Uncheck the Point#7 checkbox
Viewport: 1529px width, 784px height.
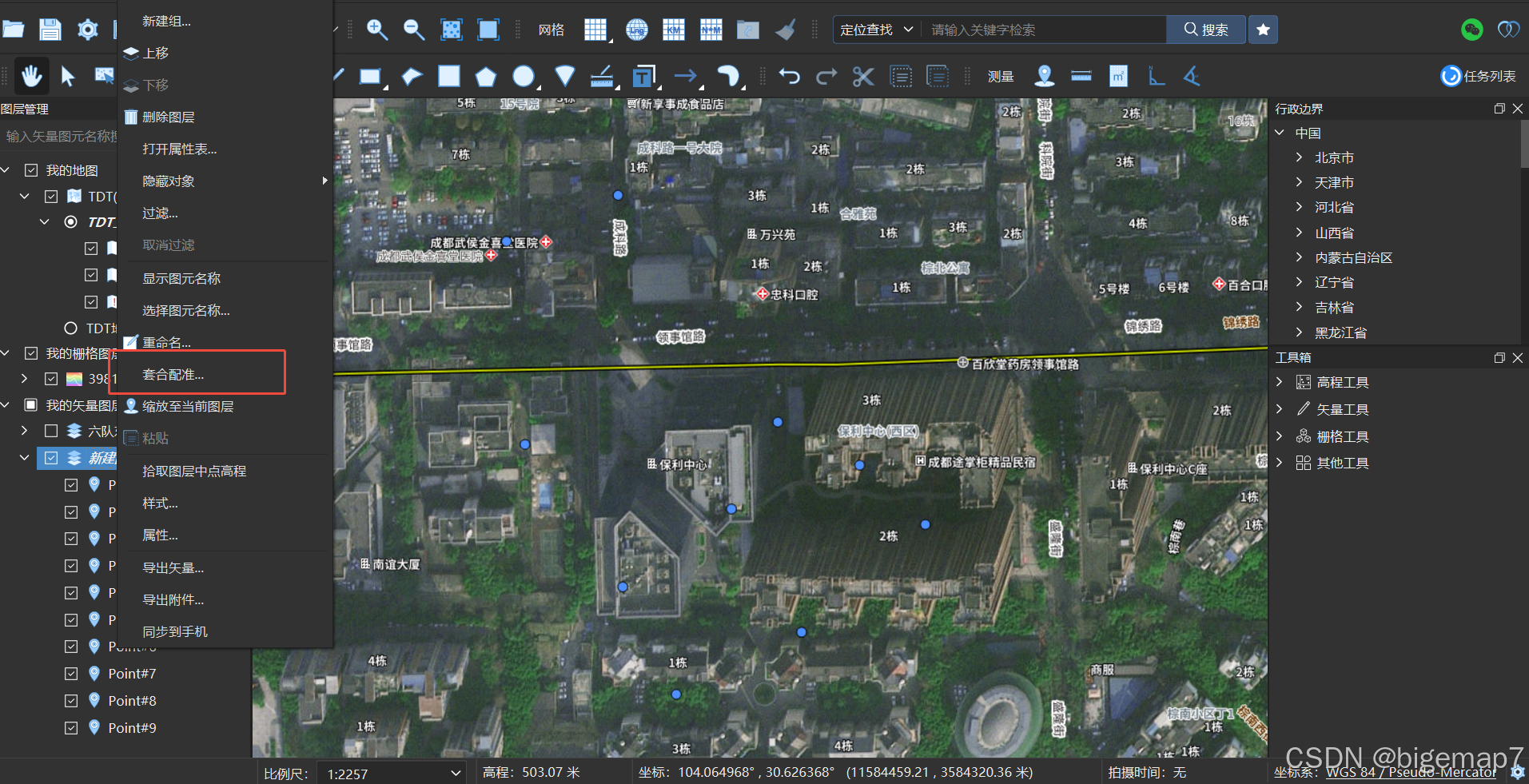[x=71, y=674]
